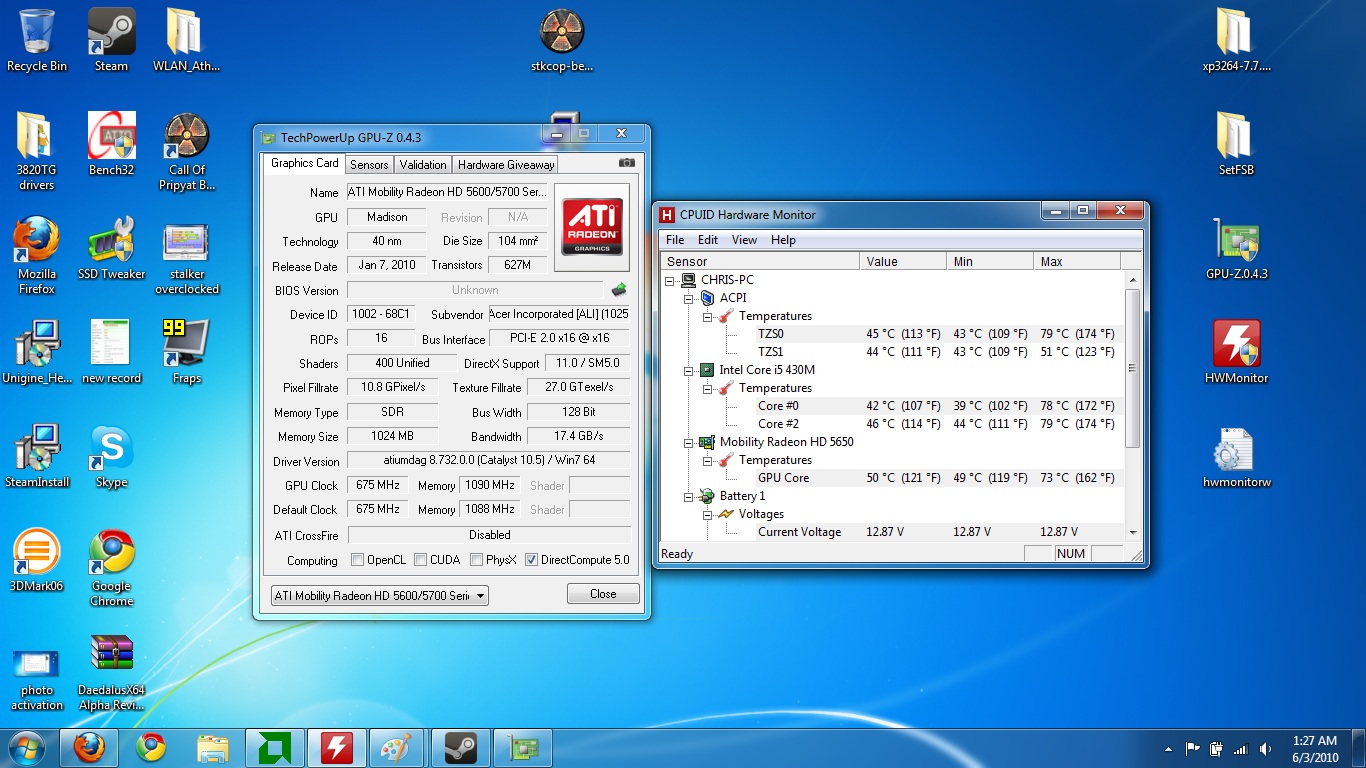
Task: Open the GPU selection dropdown in GPU-Z
Action: pos(380,596)
